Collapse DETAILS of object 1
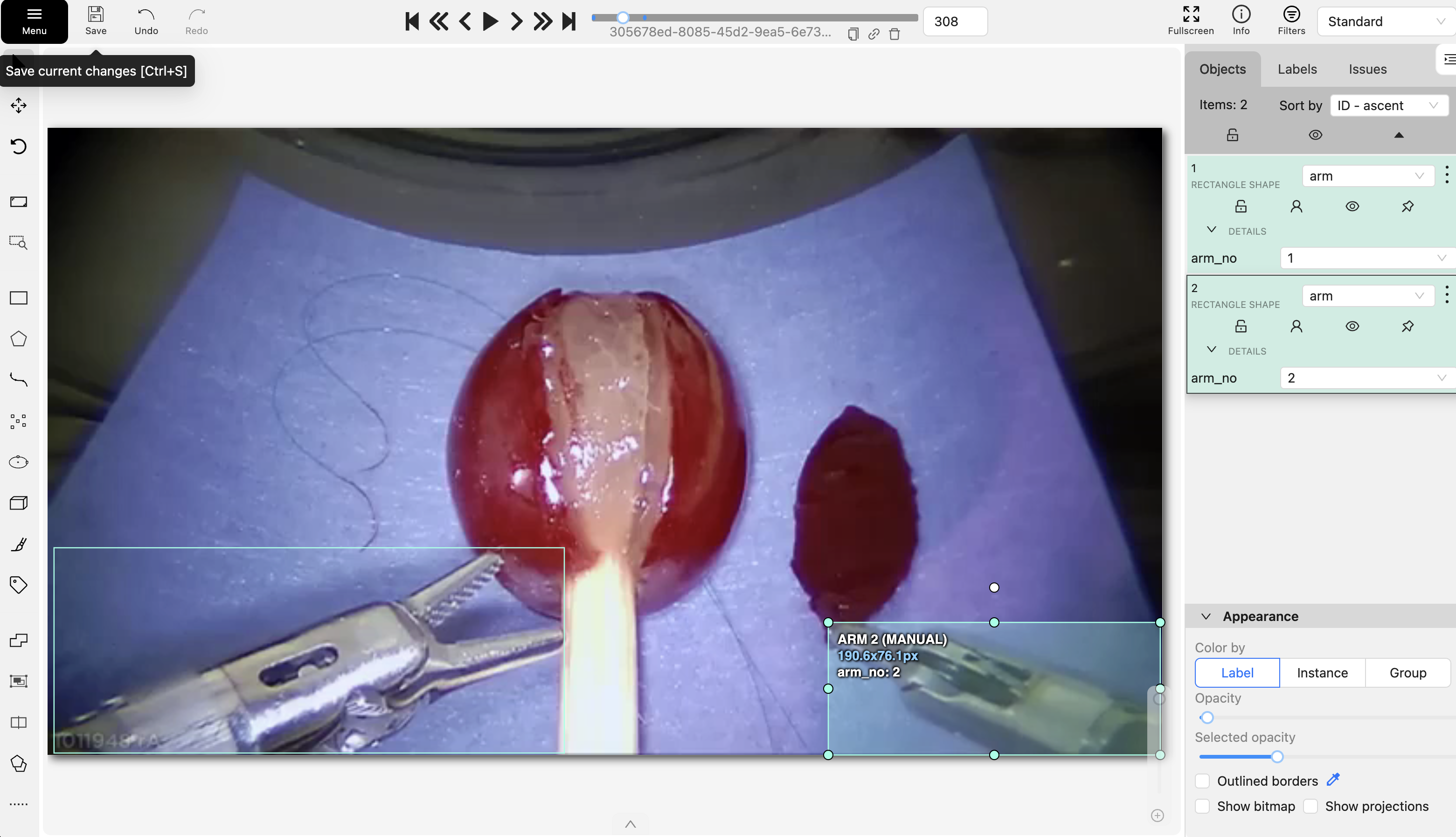Screen dimensions: 1456x837 pos(1211,230)
